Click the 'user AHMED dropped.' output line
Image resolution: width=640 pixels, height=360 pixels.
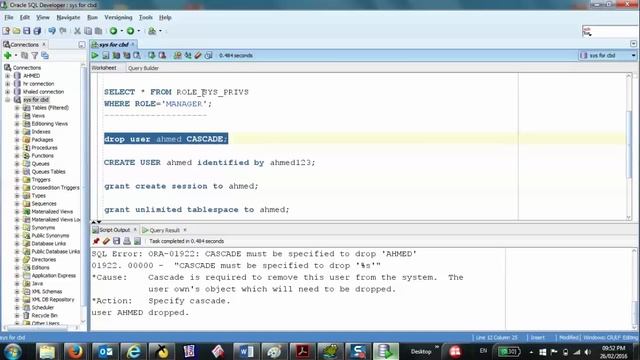140,313
